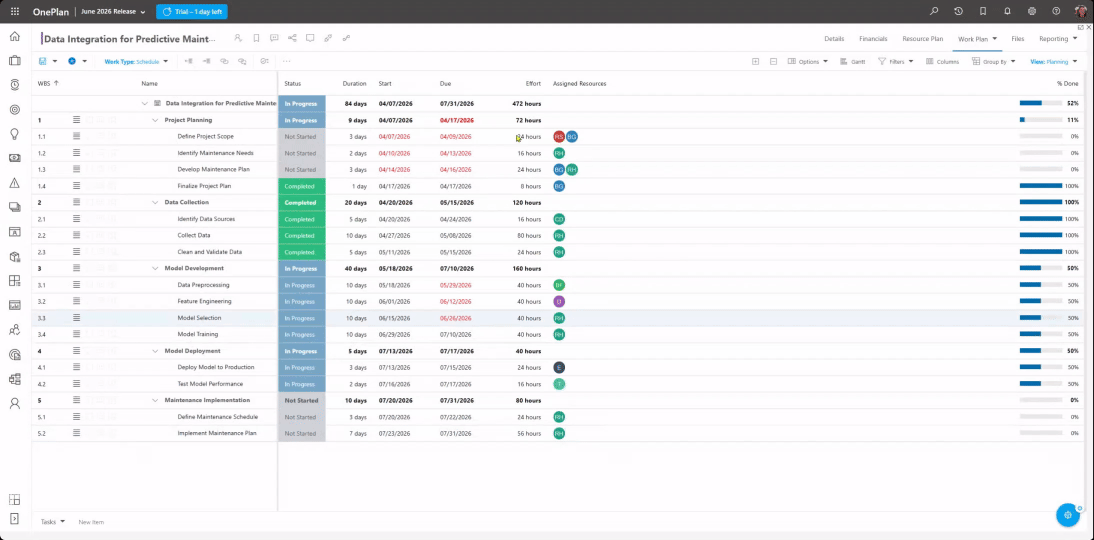Click the start date 05/18/2026 of Data Preprocessing

pyautogui.click(x=394, y=285)
